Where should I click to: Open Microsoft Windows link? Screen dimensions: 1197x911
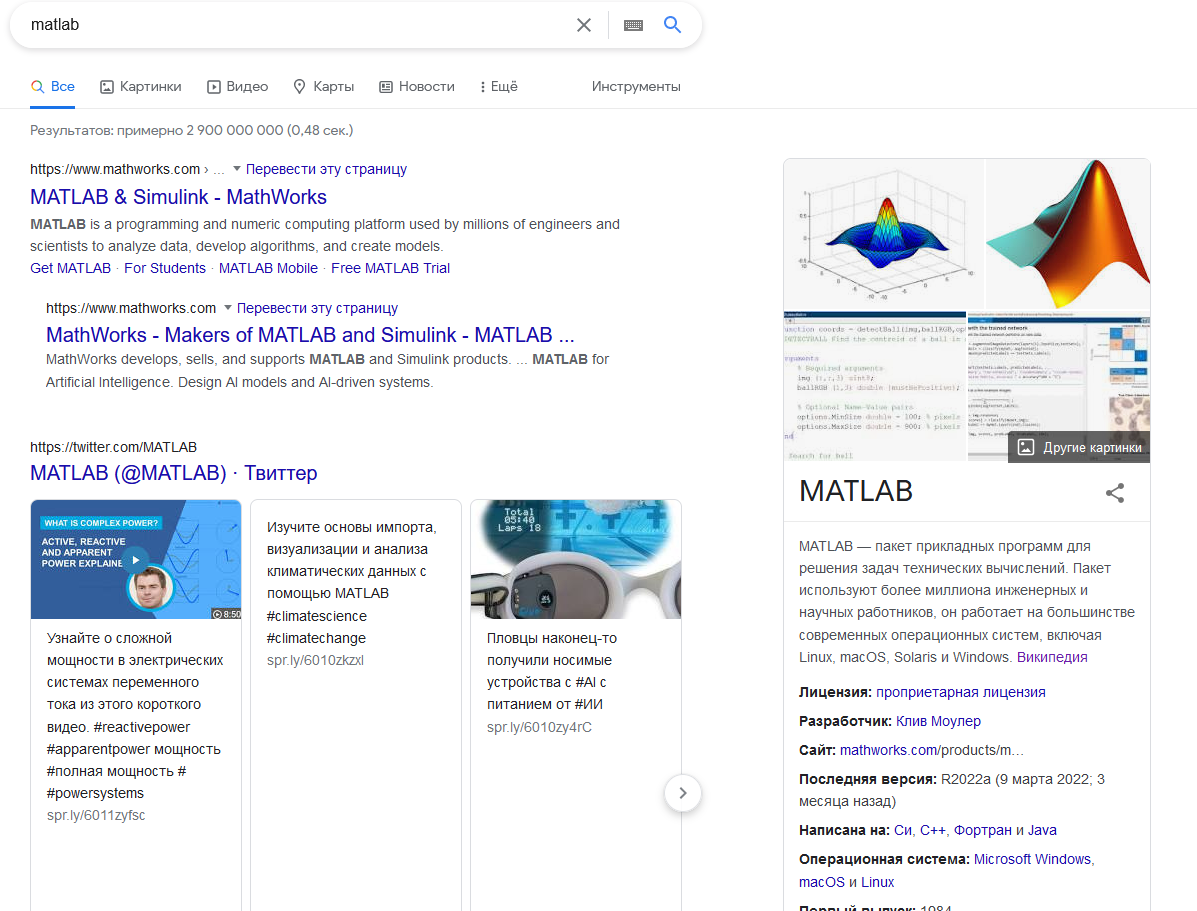[x=1032, y=860]
